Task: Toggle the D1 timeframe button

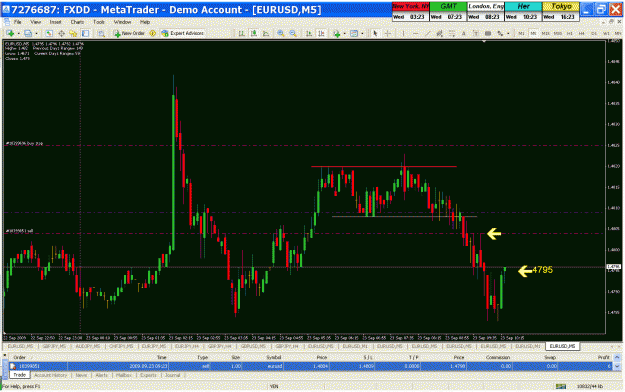Action: [x=594, y=33]
